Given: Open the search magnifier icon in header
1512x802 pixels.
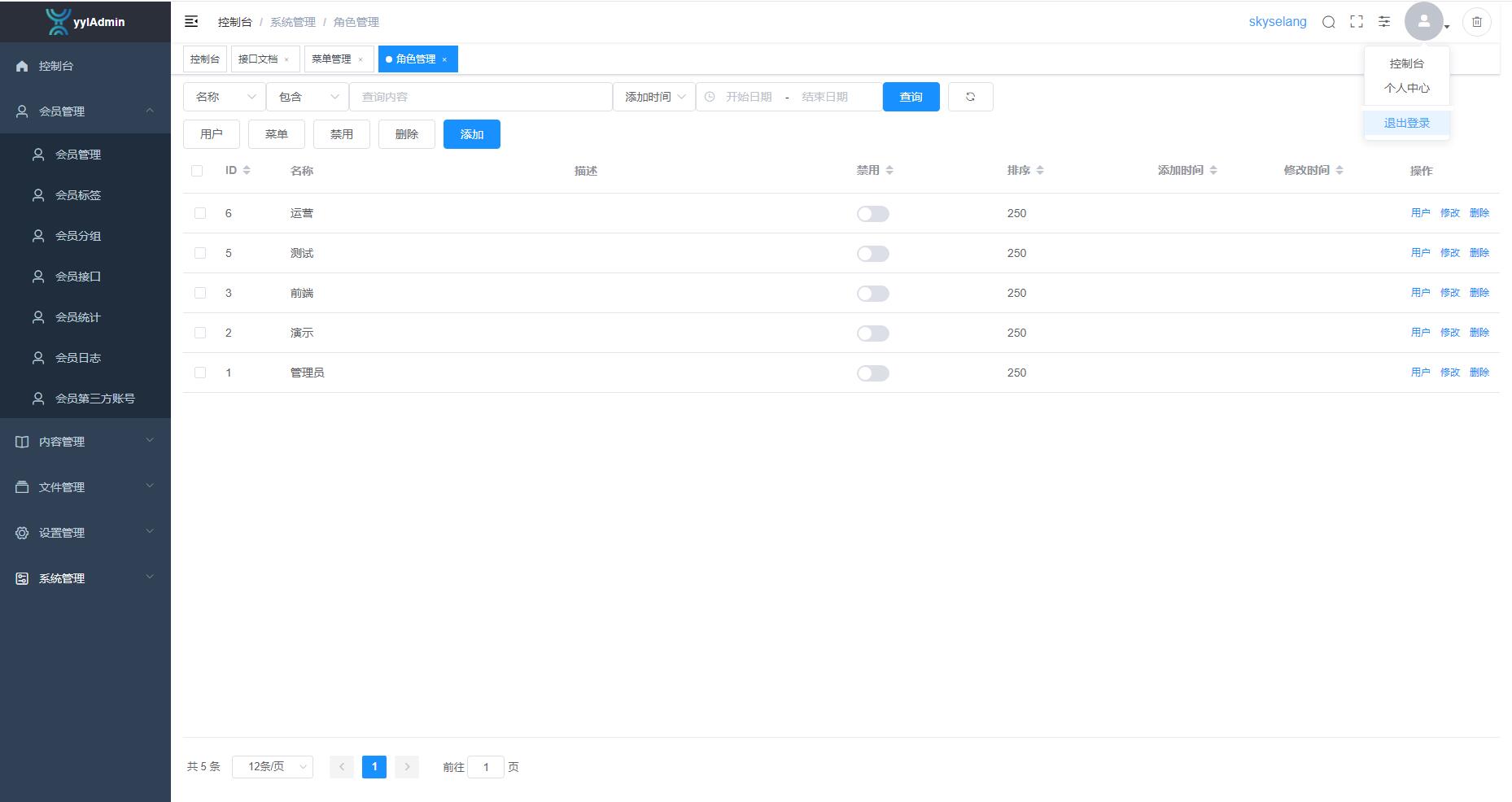Looking at the screenshot, I should point(1328,22).
